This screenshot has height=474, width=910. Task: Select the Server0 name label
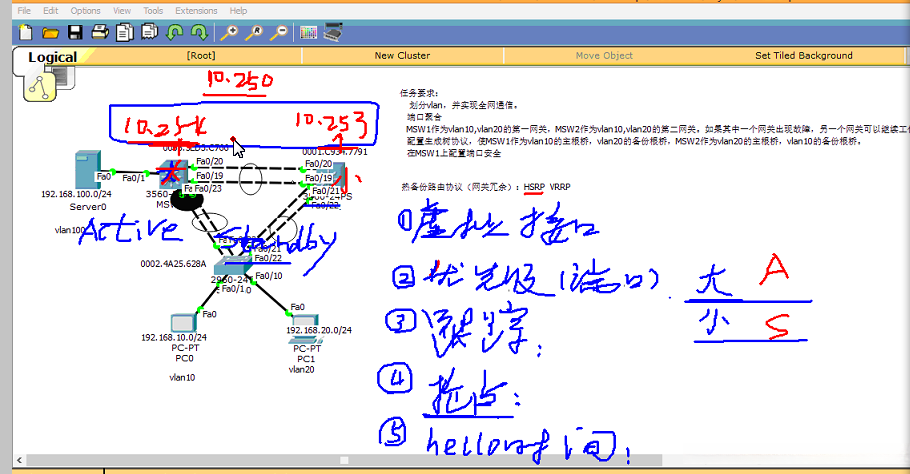[x=88, y=207]
